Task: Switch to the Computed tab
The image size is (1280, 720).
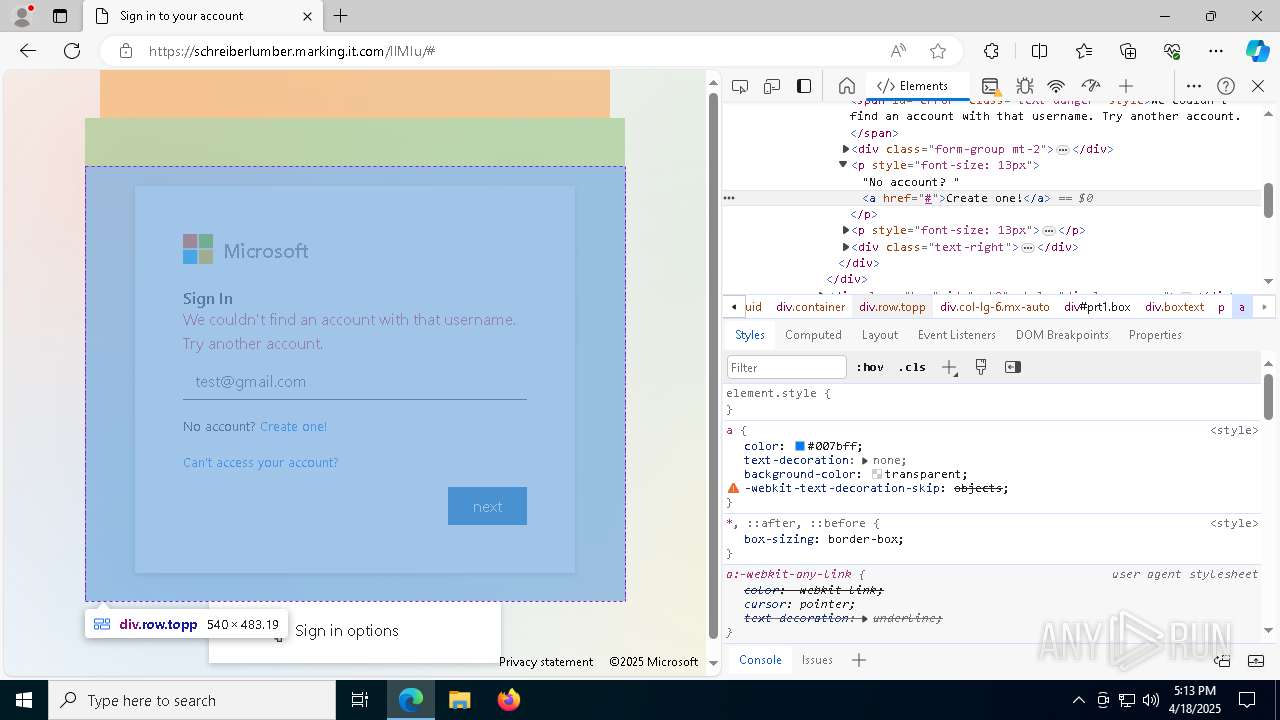Action: point(813,335)
